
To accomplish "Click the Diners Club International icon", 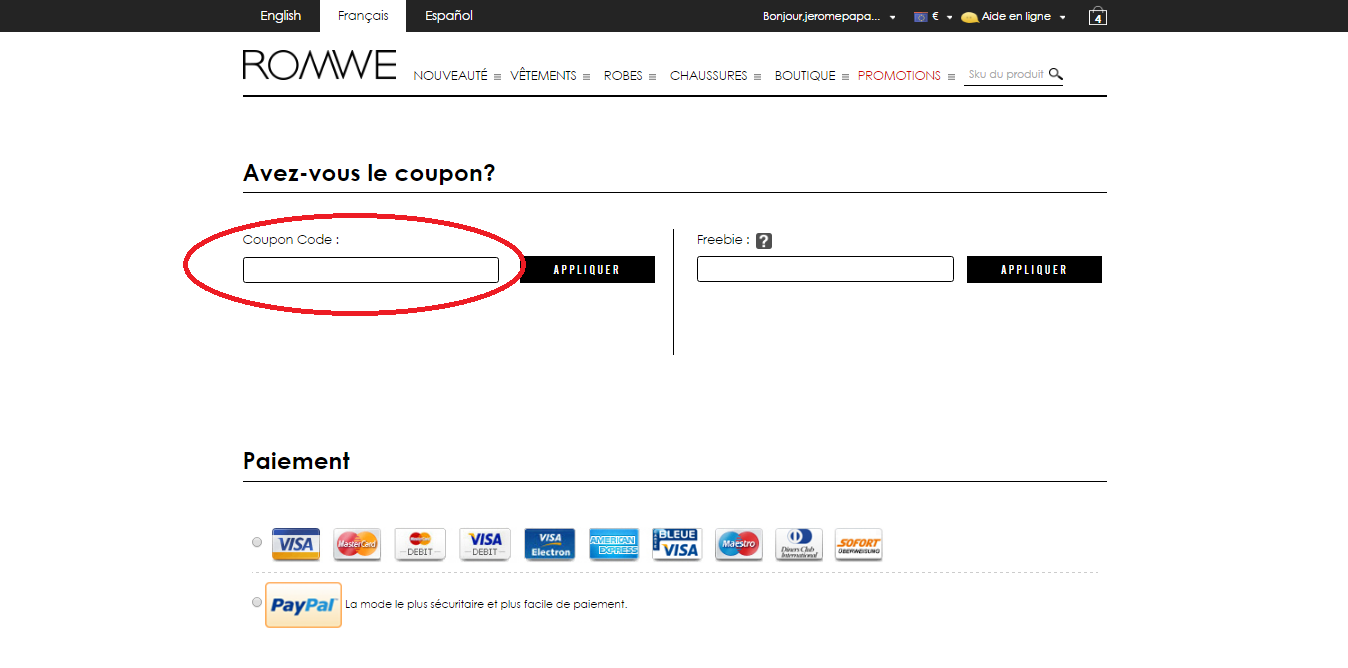I will click(798, 543).
